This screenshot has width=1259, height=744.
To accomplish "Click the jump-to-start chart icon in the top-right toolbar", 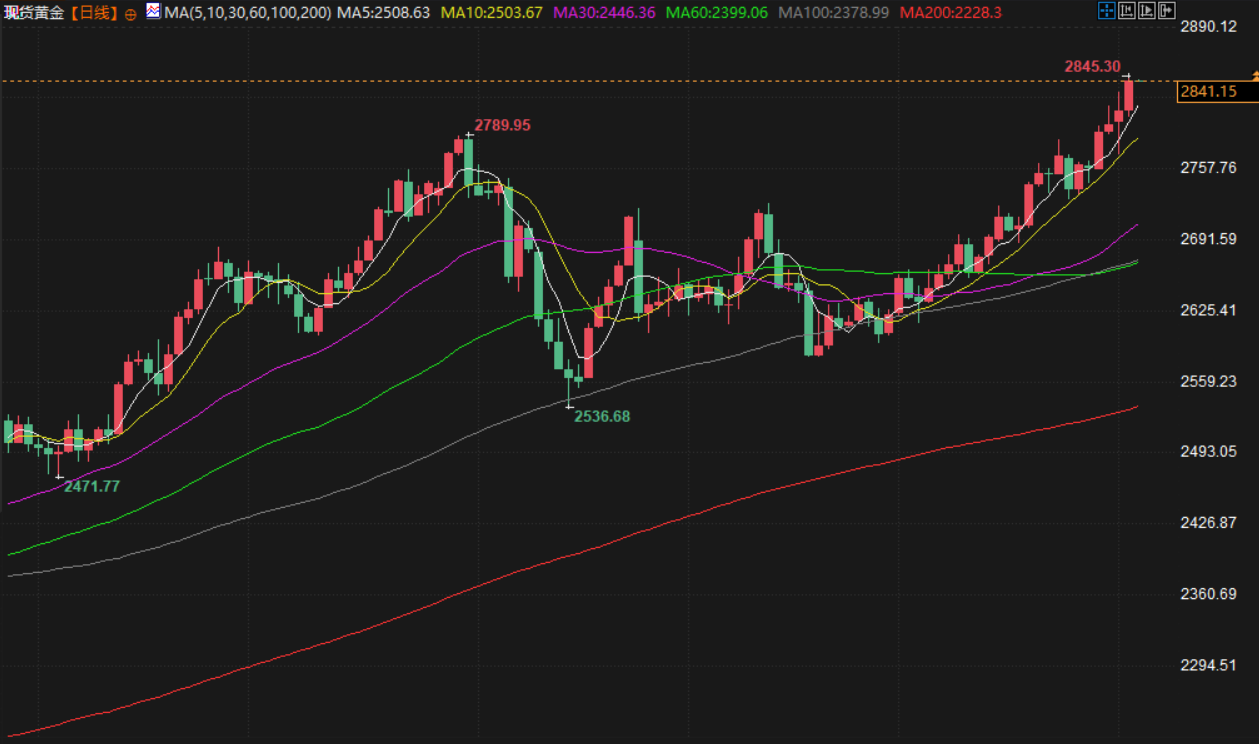I will point(1126,12).
